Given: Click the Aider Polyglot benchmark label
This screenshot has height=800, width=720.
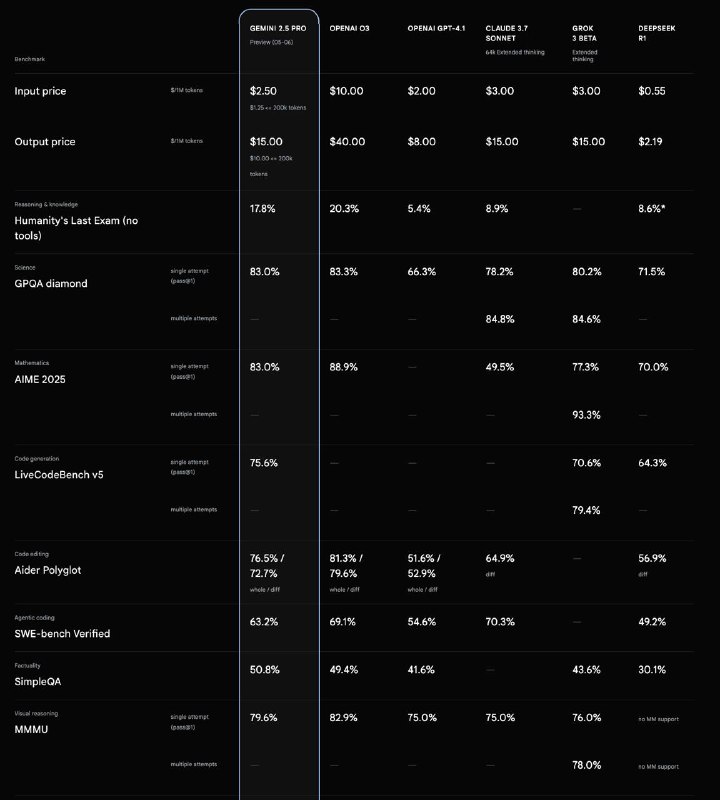Looking at the screenshot, I should point(47,570).
